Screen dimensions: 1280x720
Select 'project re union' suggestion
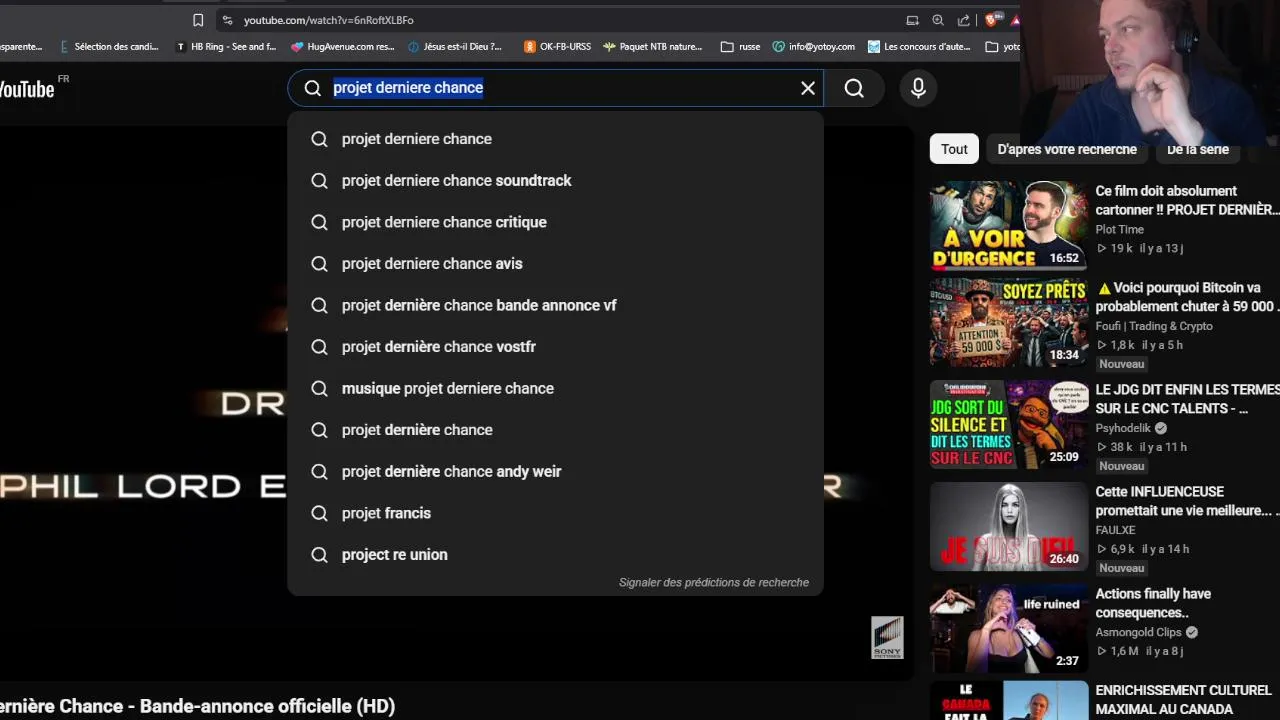(555, 554)
